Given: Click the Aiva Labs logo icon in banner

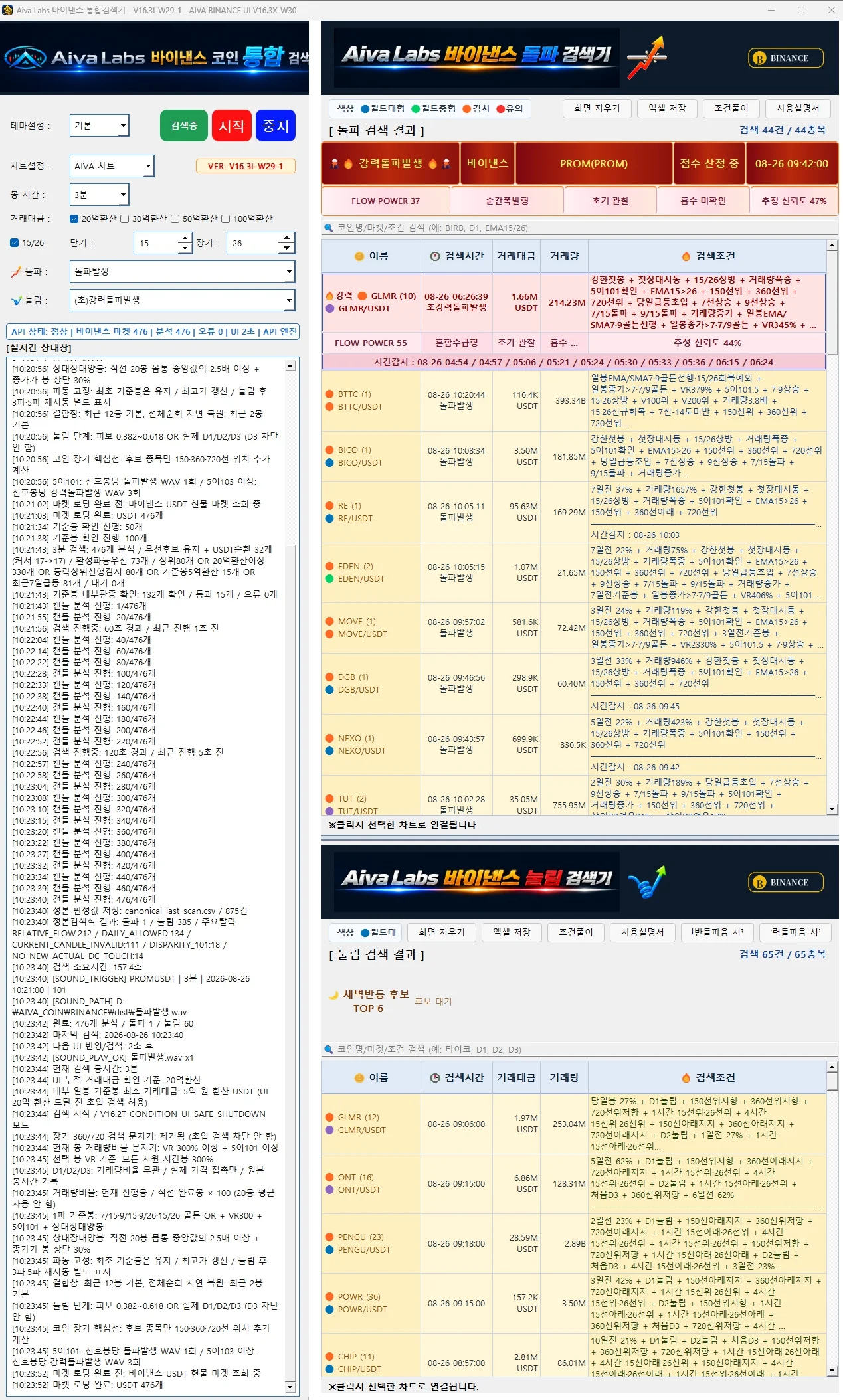Looking at the screenshot, I should [25, 58].
